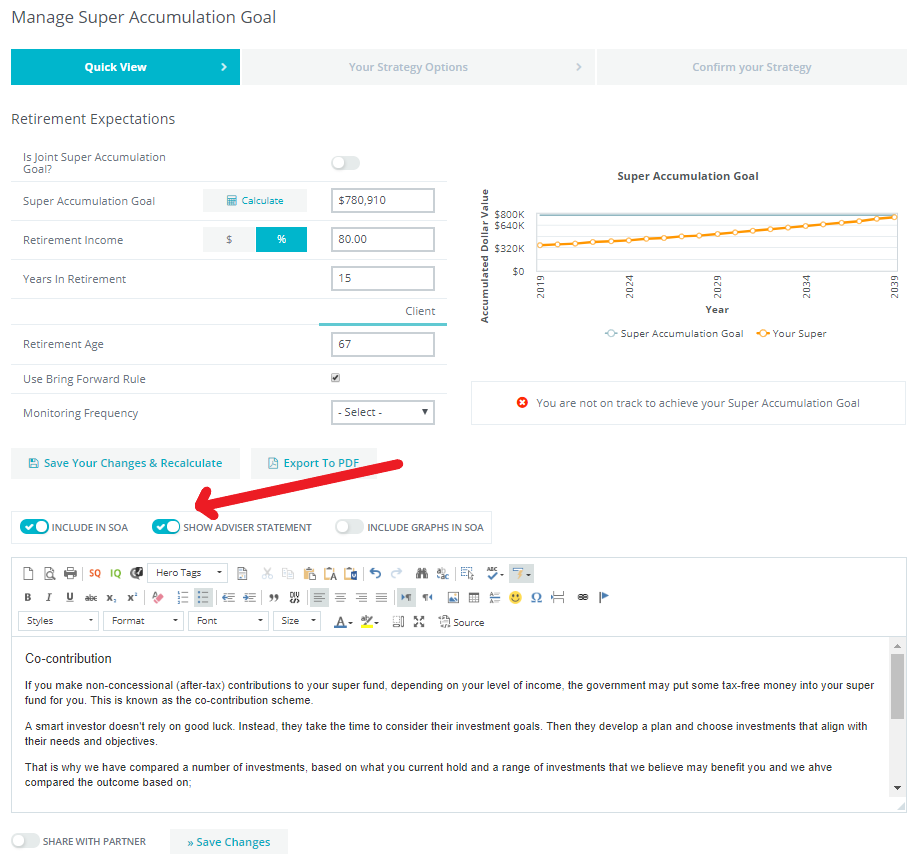Image resolution: width=919 pixels, height=865 pixels.
Task: Open the smiley emoticon picker
Action: [515, 597]
